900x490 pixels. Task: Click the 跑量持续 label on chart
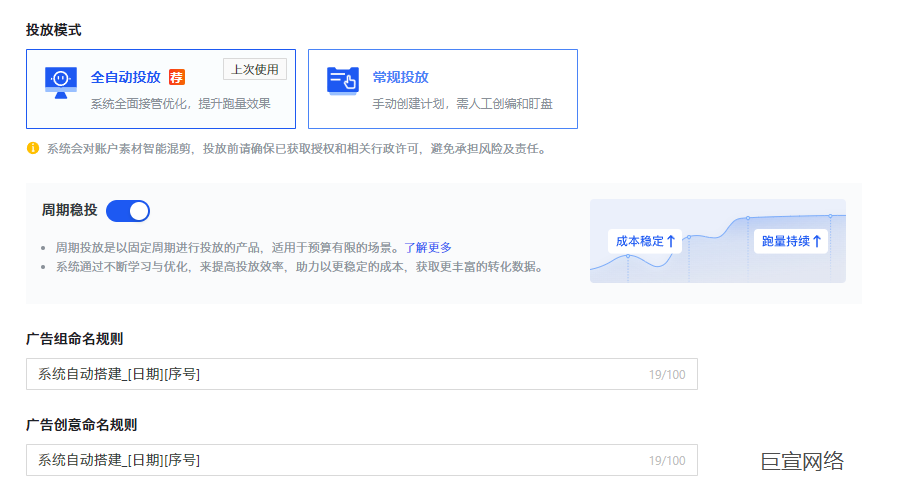(791, 241)
